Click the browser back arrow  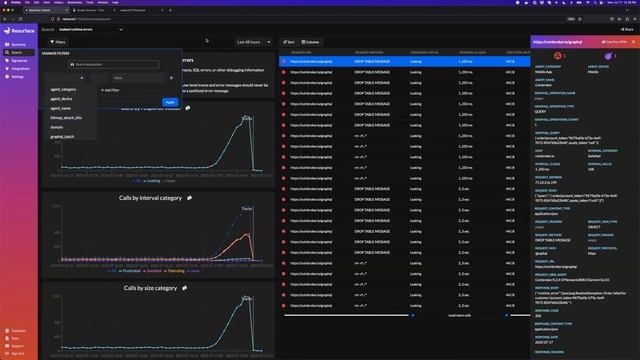[5, 19]
